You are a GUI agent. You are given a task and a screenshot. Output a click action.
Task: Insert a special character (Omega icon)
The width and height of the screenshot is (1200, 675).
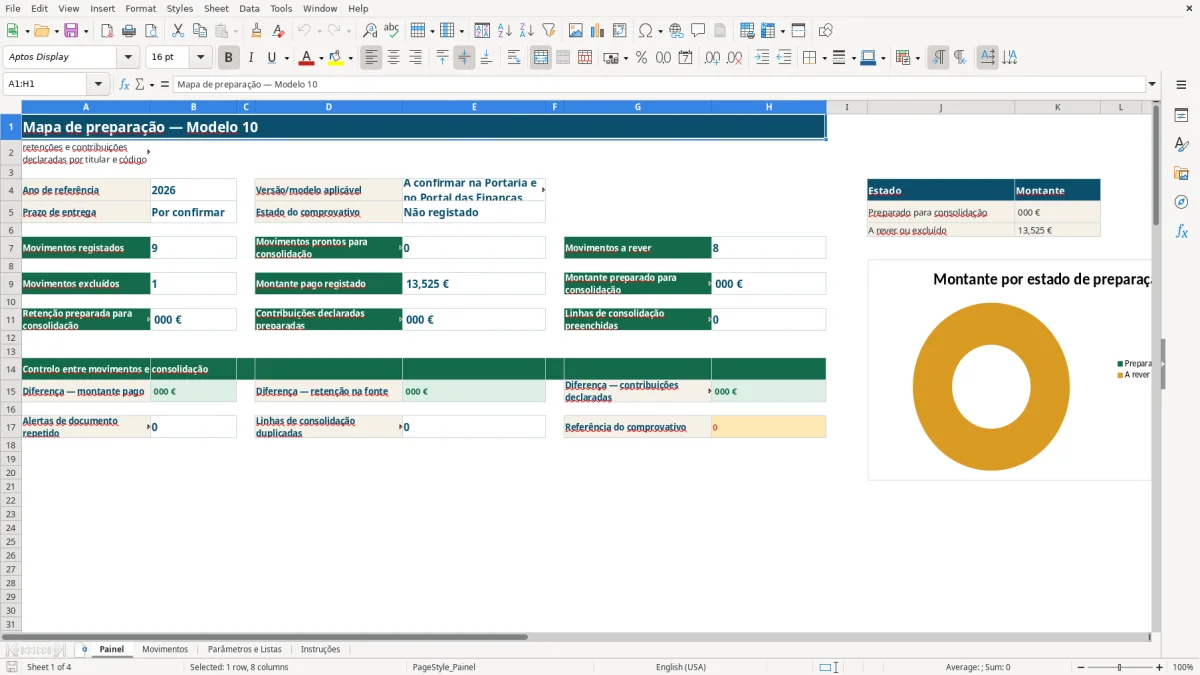point(645,31)
